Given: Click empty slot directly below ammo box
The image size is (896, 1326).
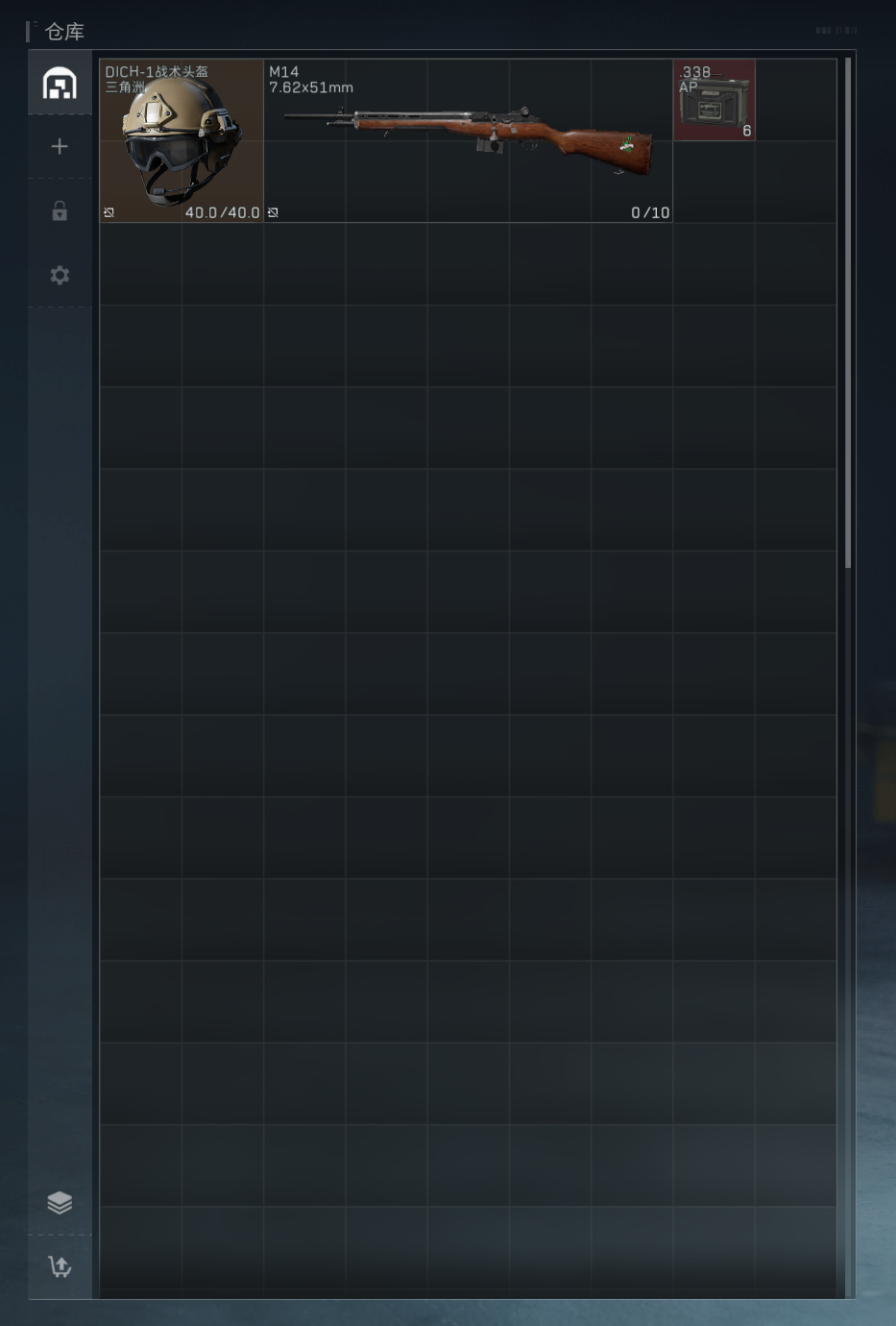Looking at the screenshot, I should [x=714, y=182].
